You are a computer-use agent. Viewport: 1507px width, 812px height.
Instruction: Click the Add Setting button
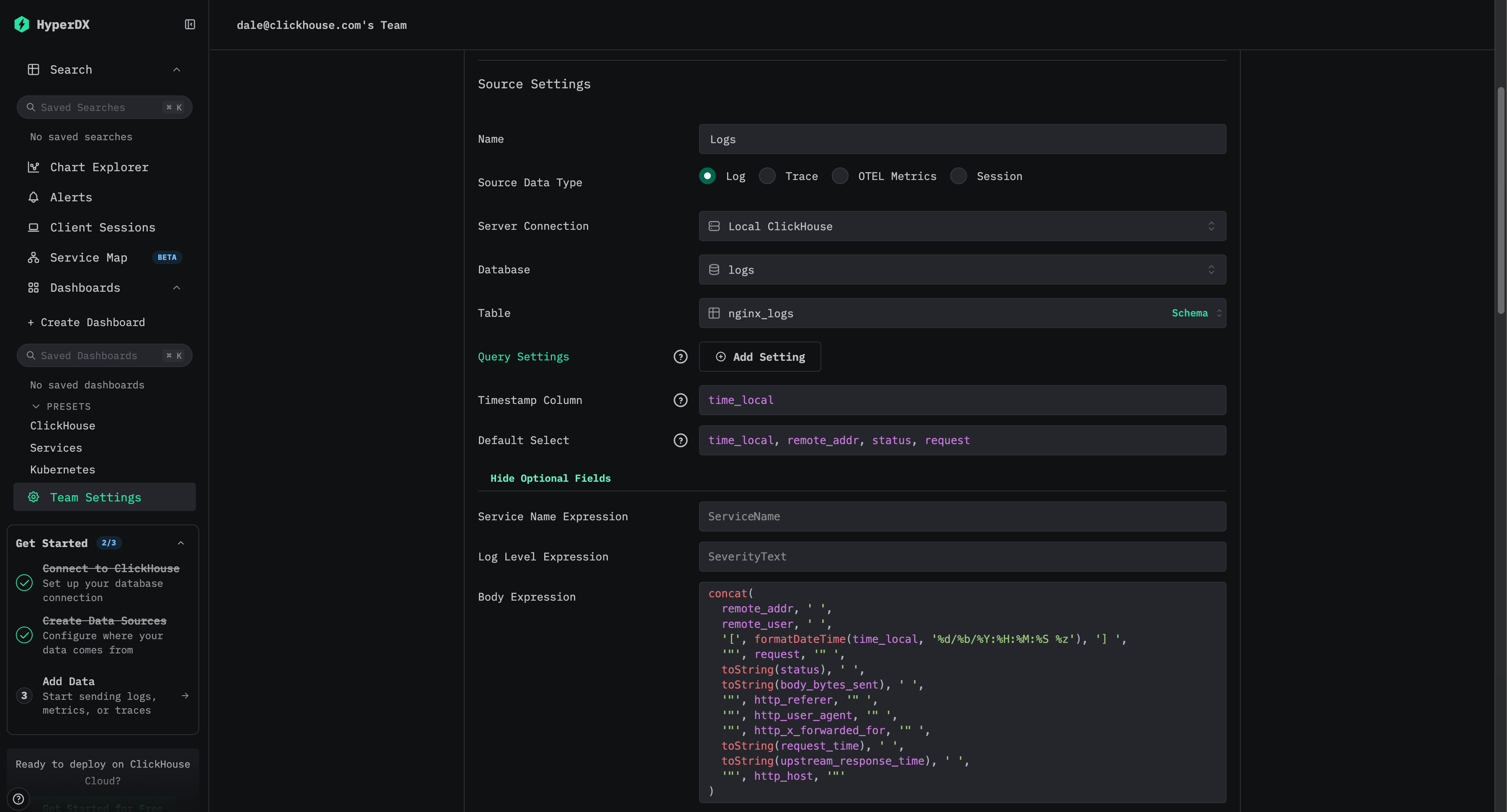point(759,356)
